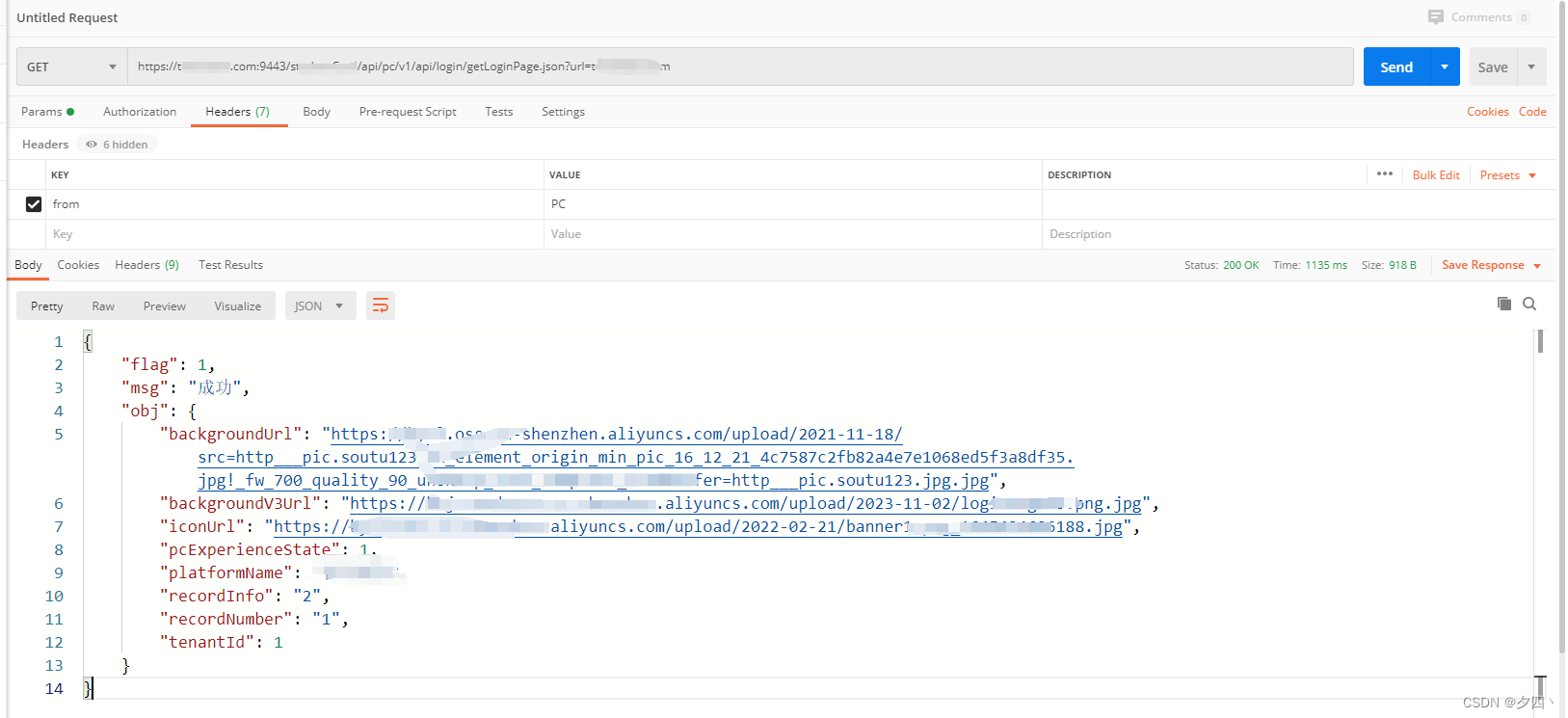Click the "recordInfo" line in response

(245, 597)
